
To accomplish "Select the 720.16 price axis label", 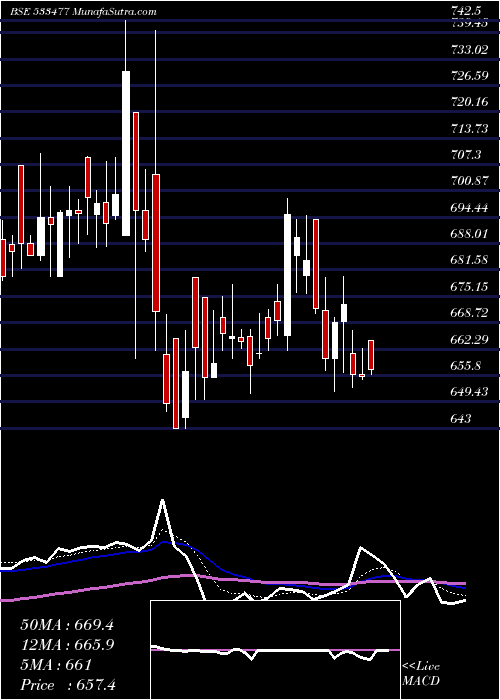I will (x=469, y=102).
